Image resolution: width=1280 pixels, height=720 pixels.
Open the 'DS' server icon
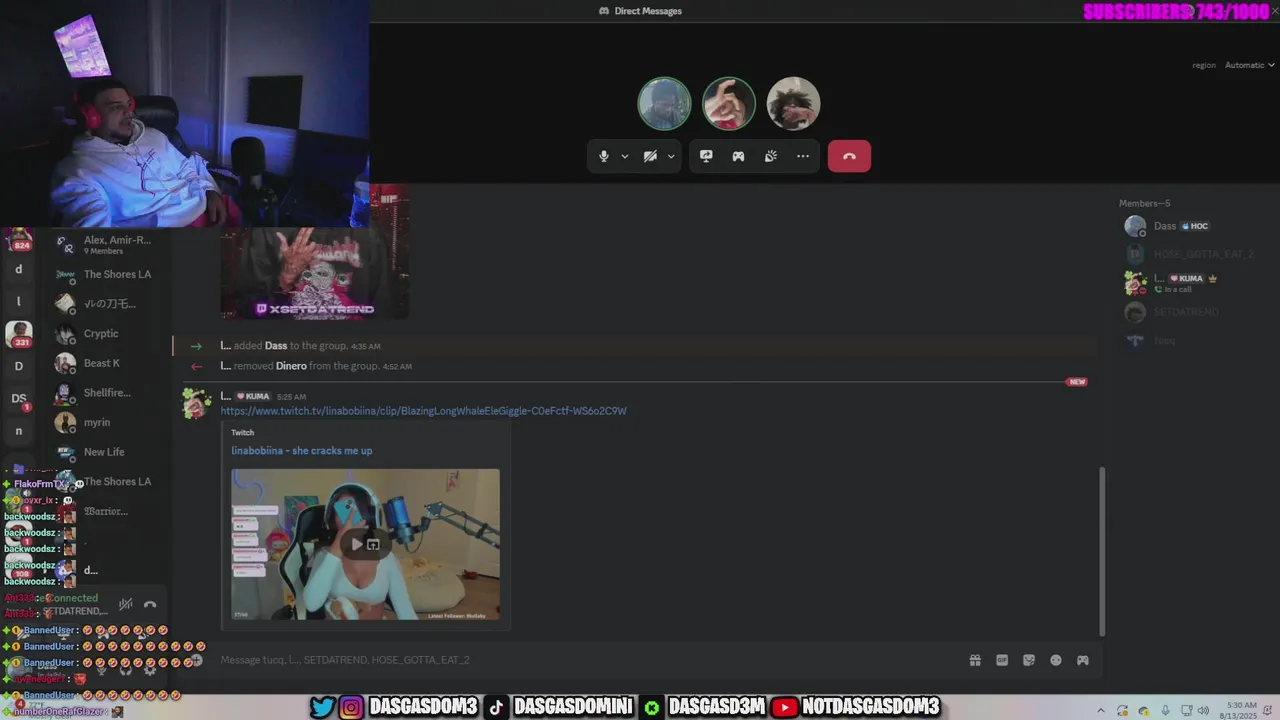(18, 398)
